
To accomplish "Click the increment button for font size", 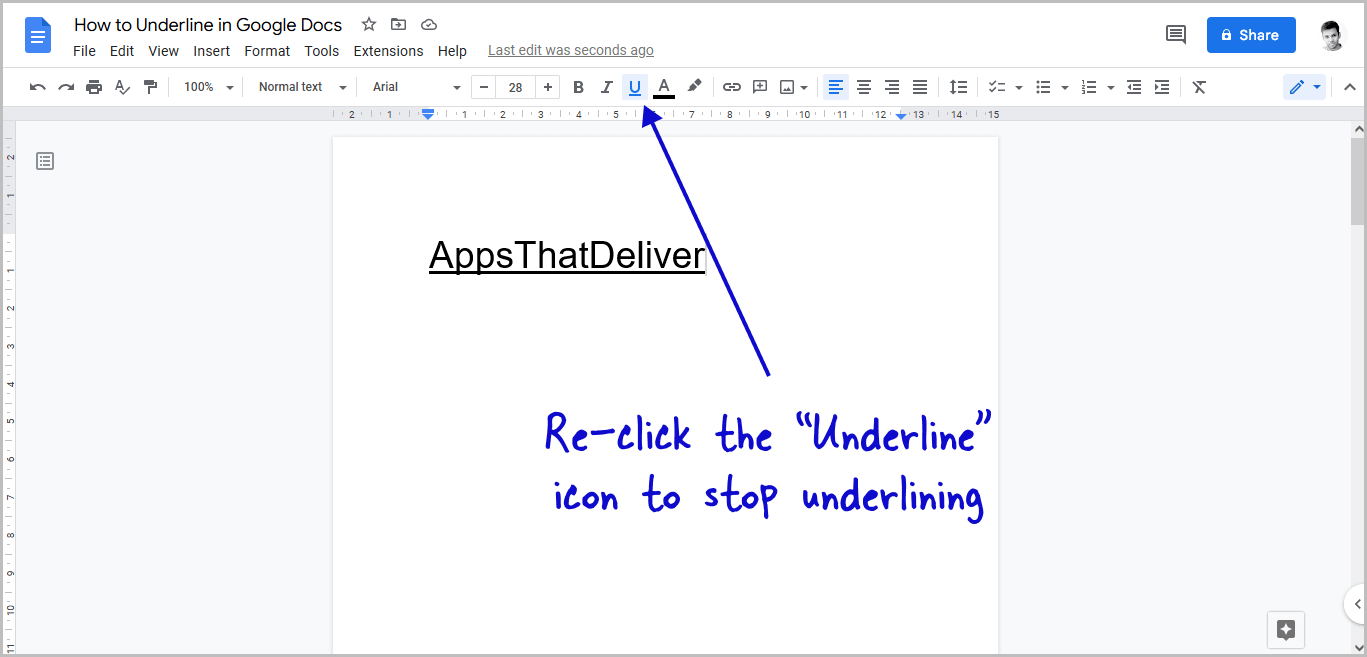I will coord(548,87).
